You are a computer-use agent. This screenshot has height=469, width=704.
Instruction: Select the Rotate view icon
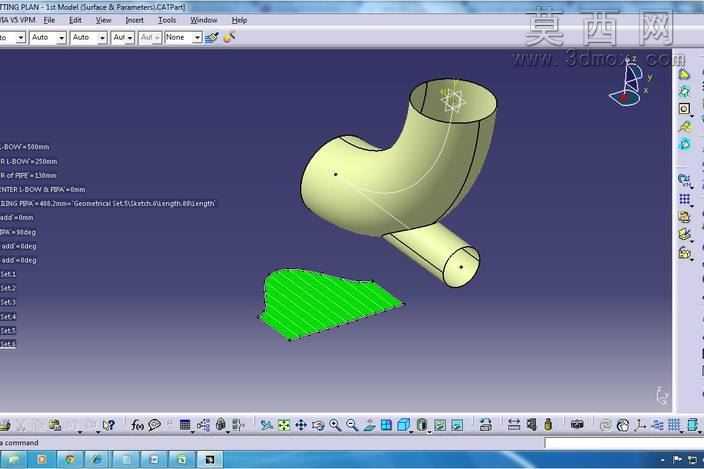(318, 425)
